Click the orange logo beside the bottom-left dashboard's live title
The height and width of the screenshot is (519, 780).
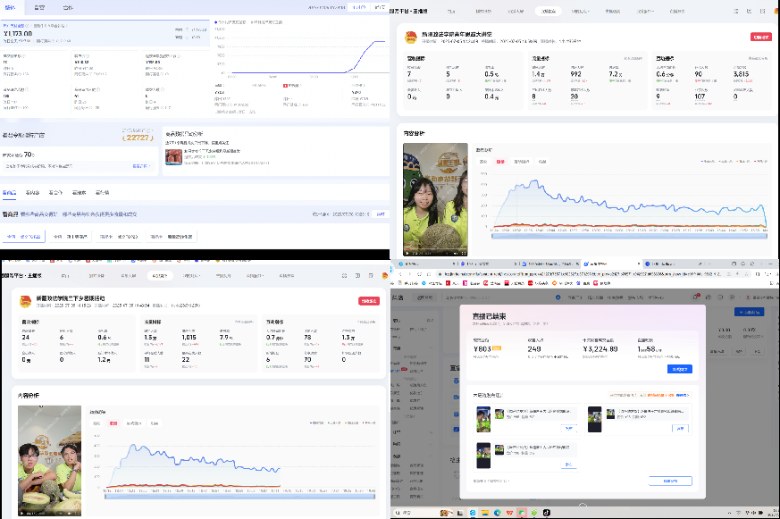[x=26, y=301]
